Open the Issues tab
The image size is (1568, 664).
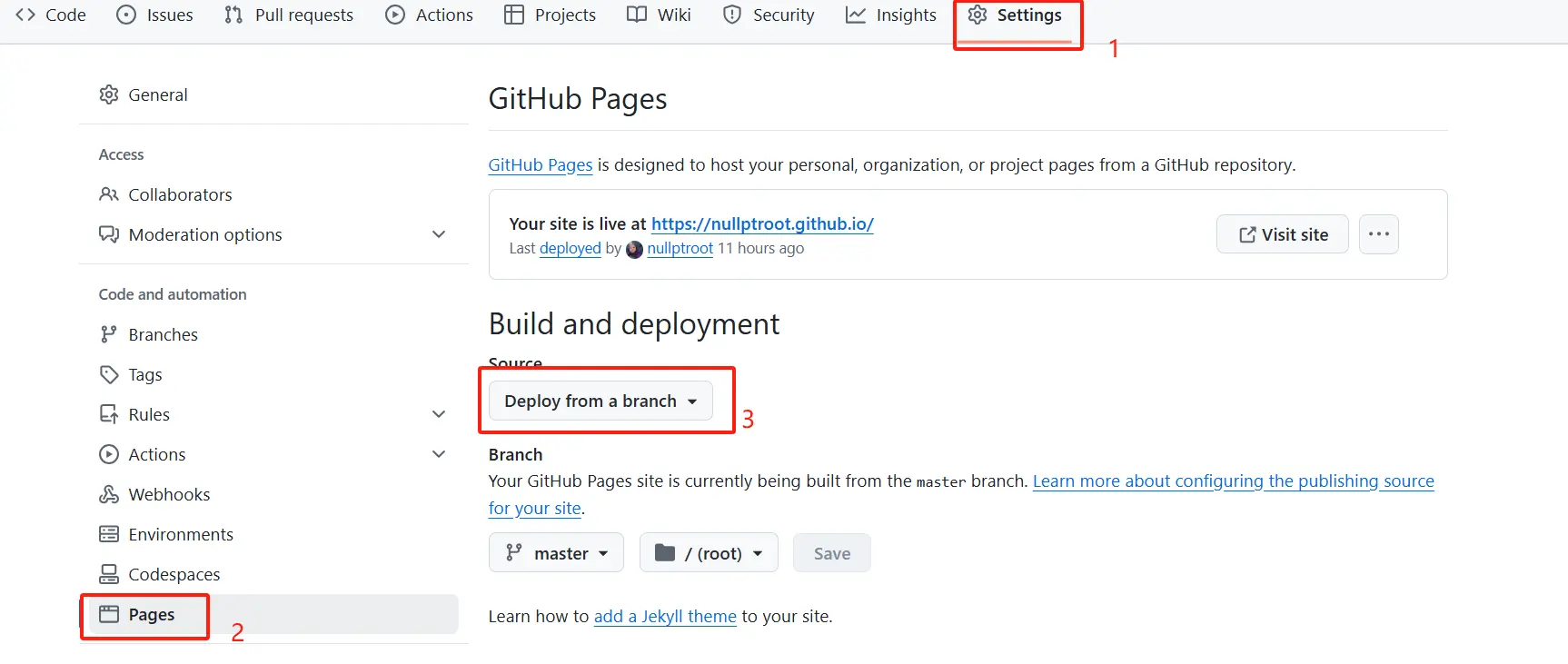coord(154,15)
